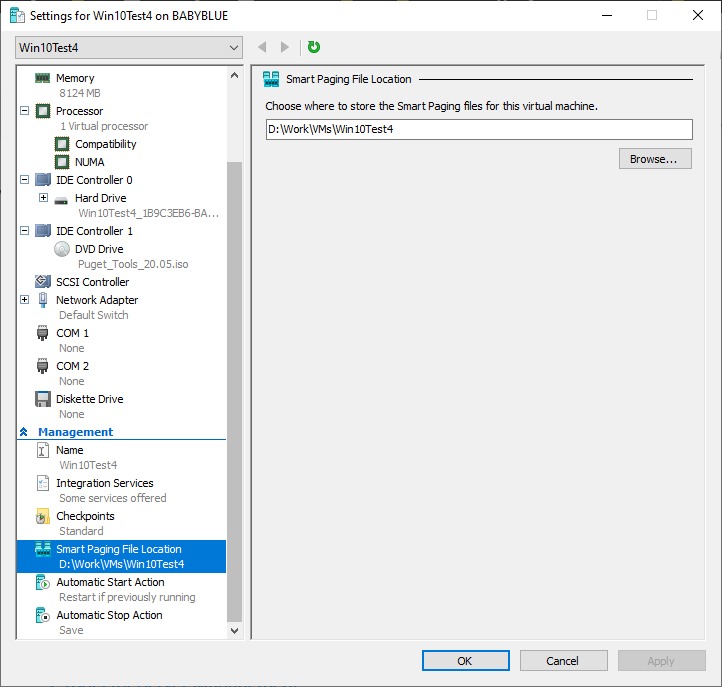The height and width of the screenshot is (687, 722).
Task: Click the green refresh icon in toolbar
Action: coord(314,47)
